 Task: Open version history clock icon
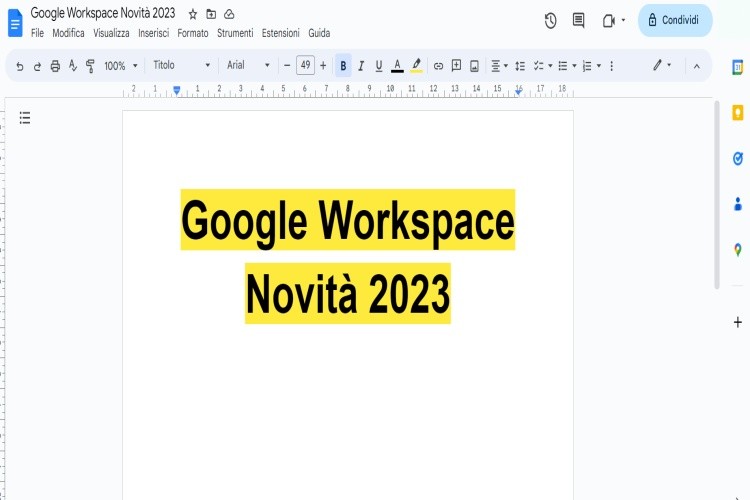tap(550, 21)
